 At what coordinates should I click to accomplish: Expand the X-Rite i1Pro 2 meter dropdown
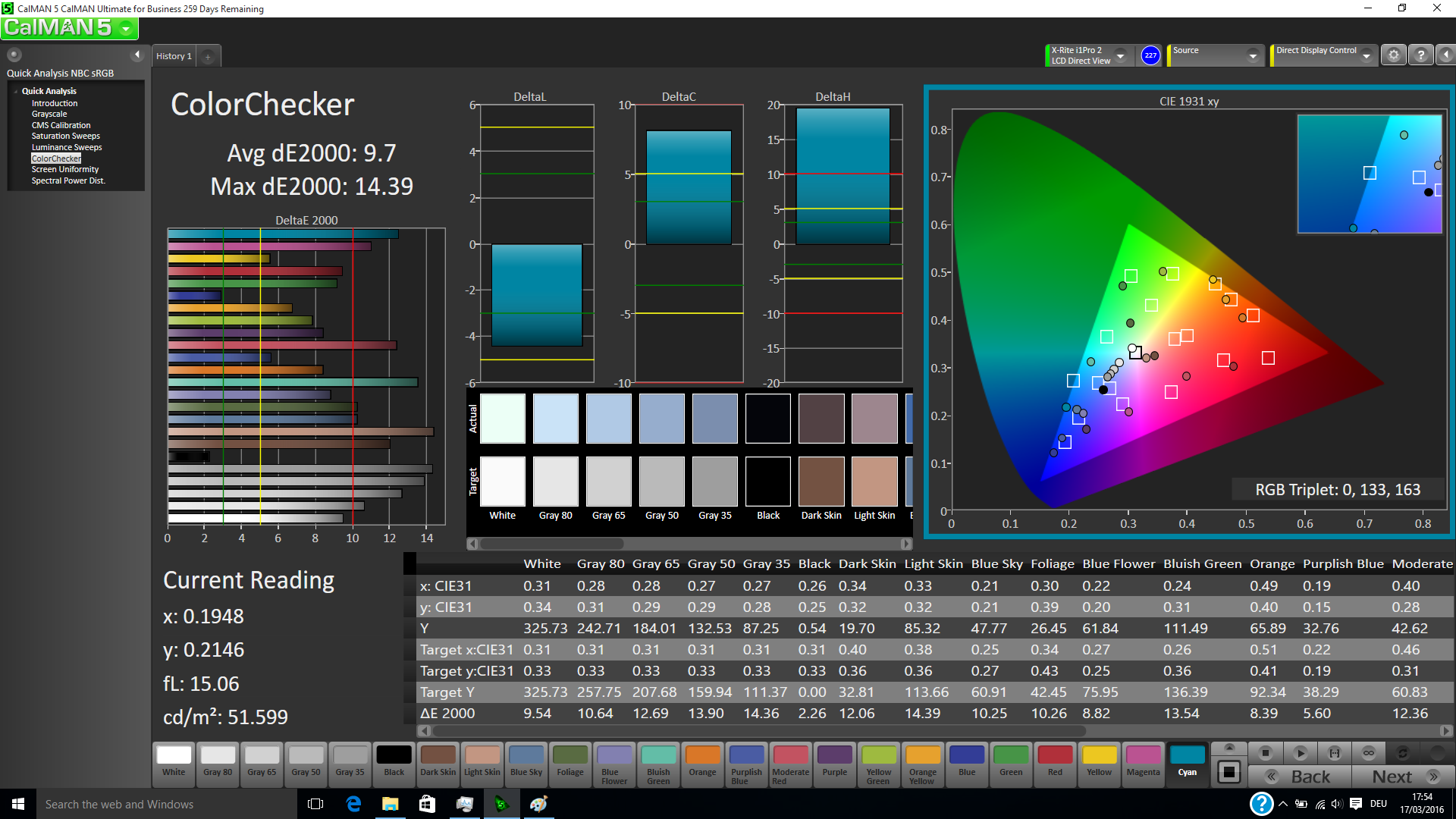pyautogui.click(x=1120, y=55)
